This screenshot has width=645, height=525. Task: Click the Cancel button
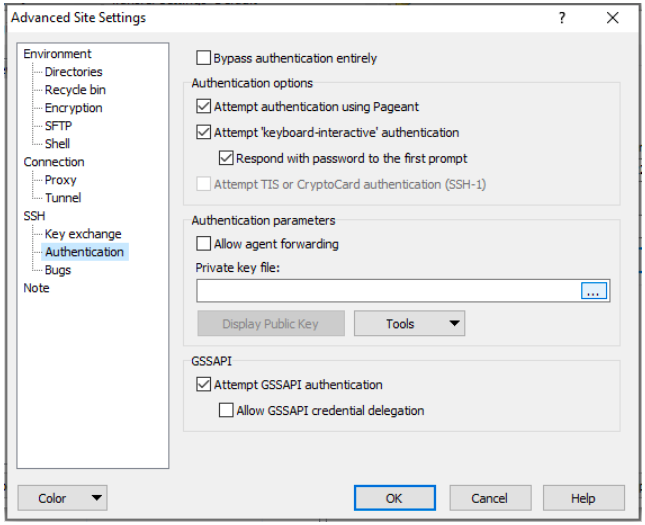pos(490,498)
